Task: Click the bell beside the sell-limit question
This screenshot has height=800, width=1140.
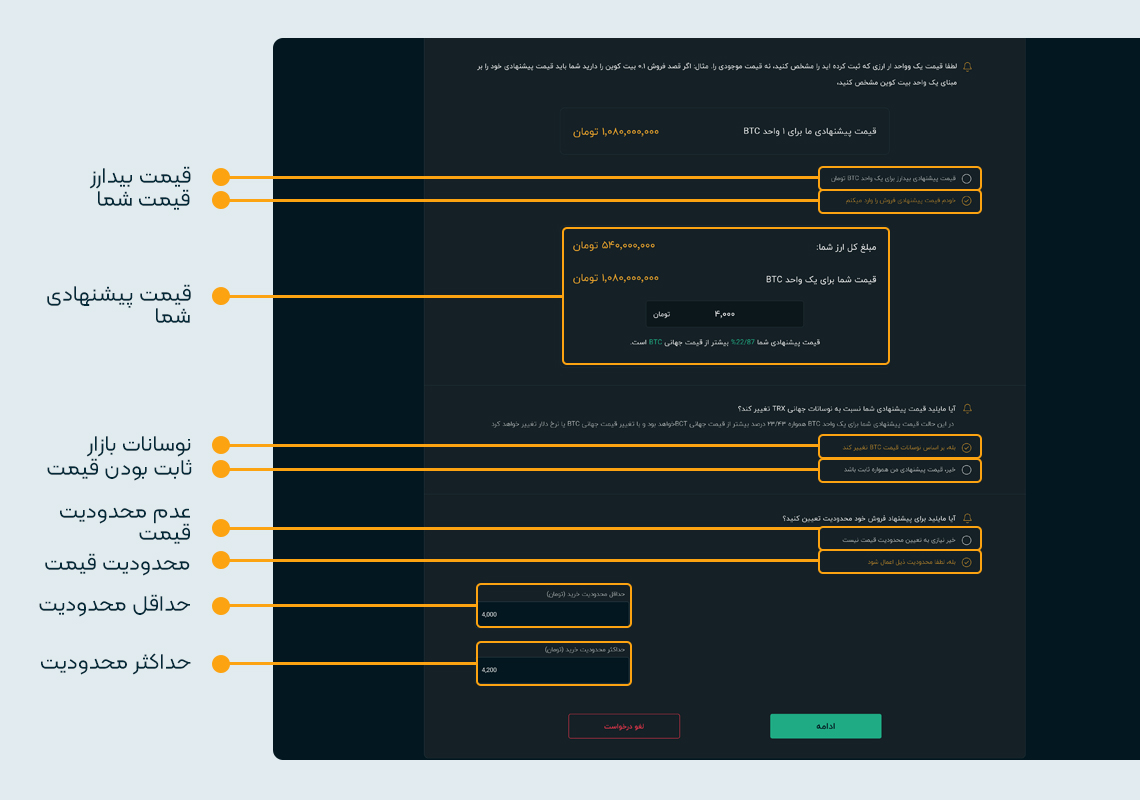Action: (967, 519)
